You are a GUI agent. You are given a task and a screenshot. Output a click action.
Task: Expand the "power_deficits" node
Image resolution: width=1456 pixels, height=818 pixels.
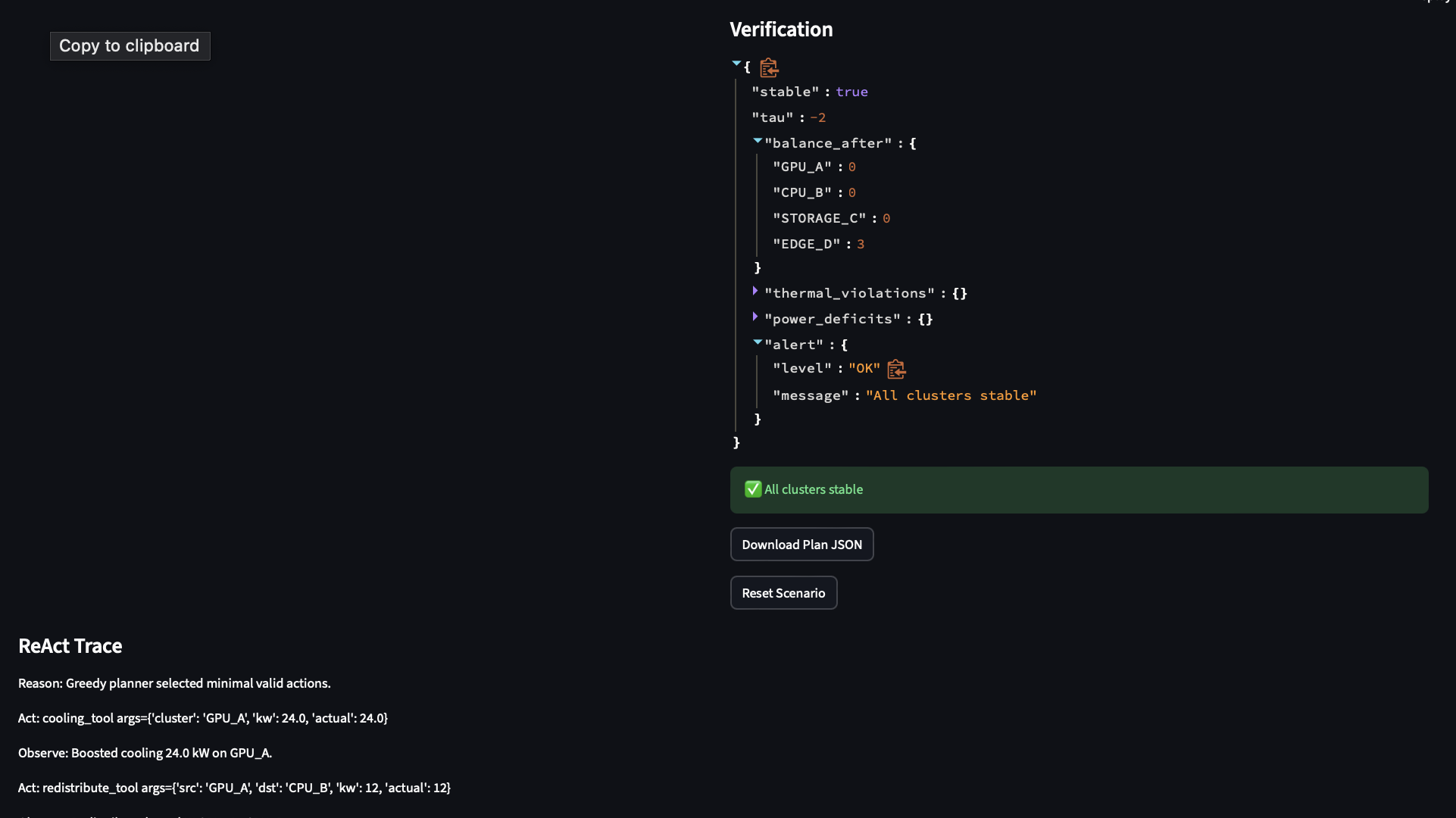[755, 317]
